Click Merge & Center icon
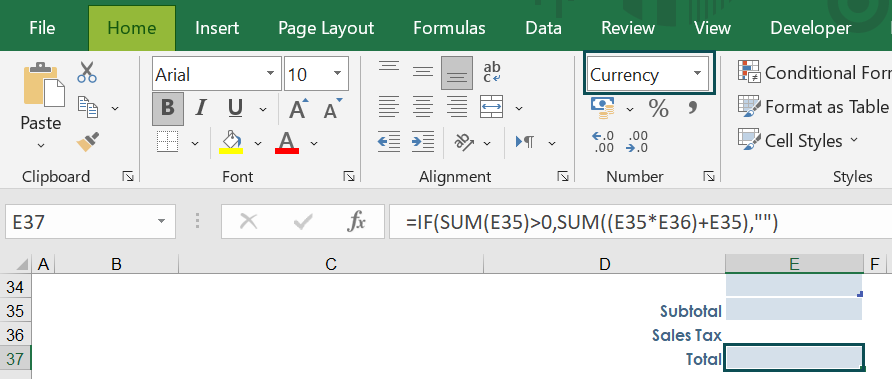The width and height of the screenshot is (892, 379). 492,106
